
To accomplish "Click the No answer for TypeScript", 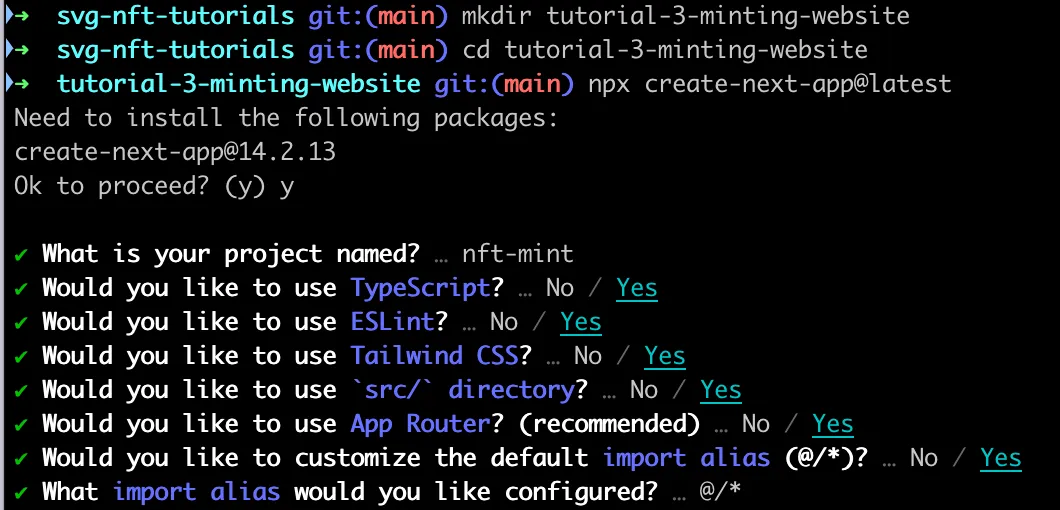I will click(x=560, y=288).
